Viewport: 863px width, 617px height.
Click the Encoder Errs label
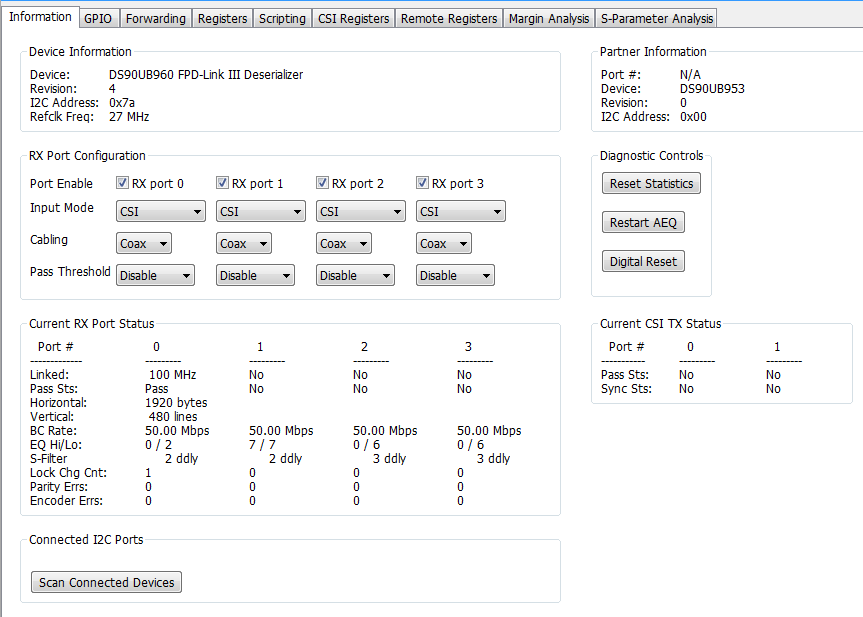(66, 501)
